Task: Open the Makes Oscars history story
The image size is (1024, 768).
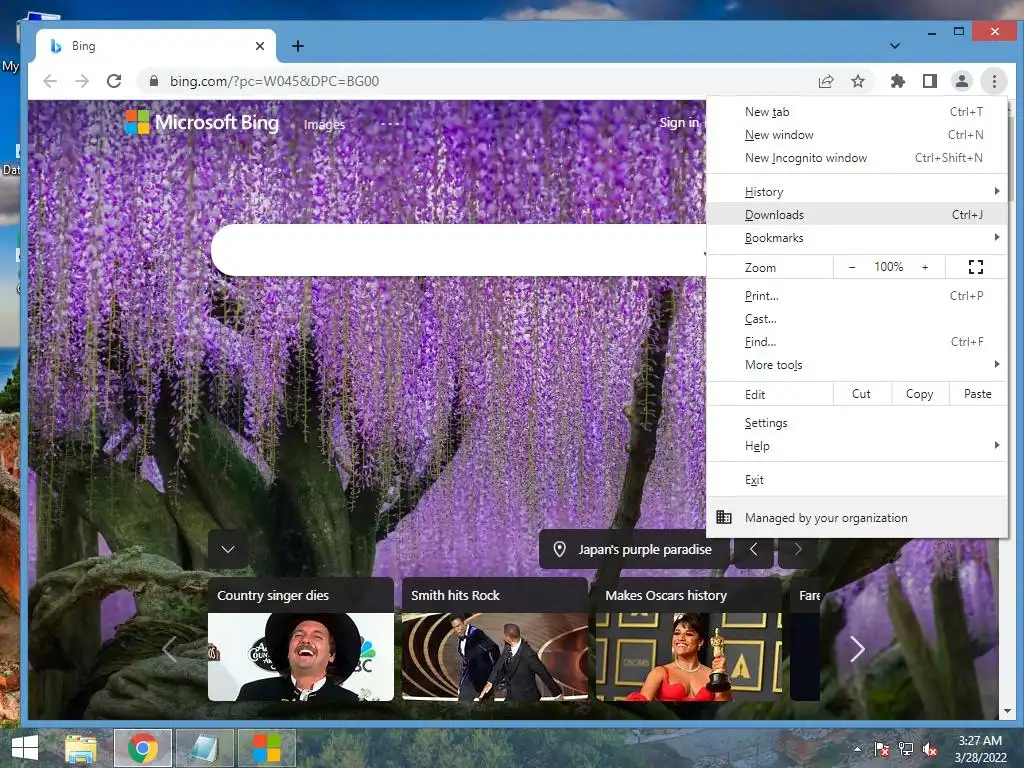Action: [x=689, y=639]
